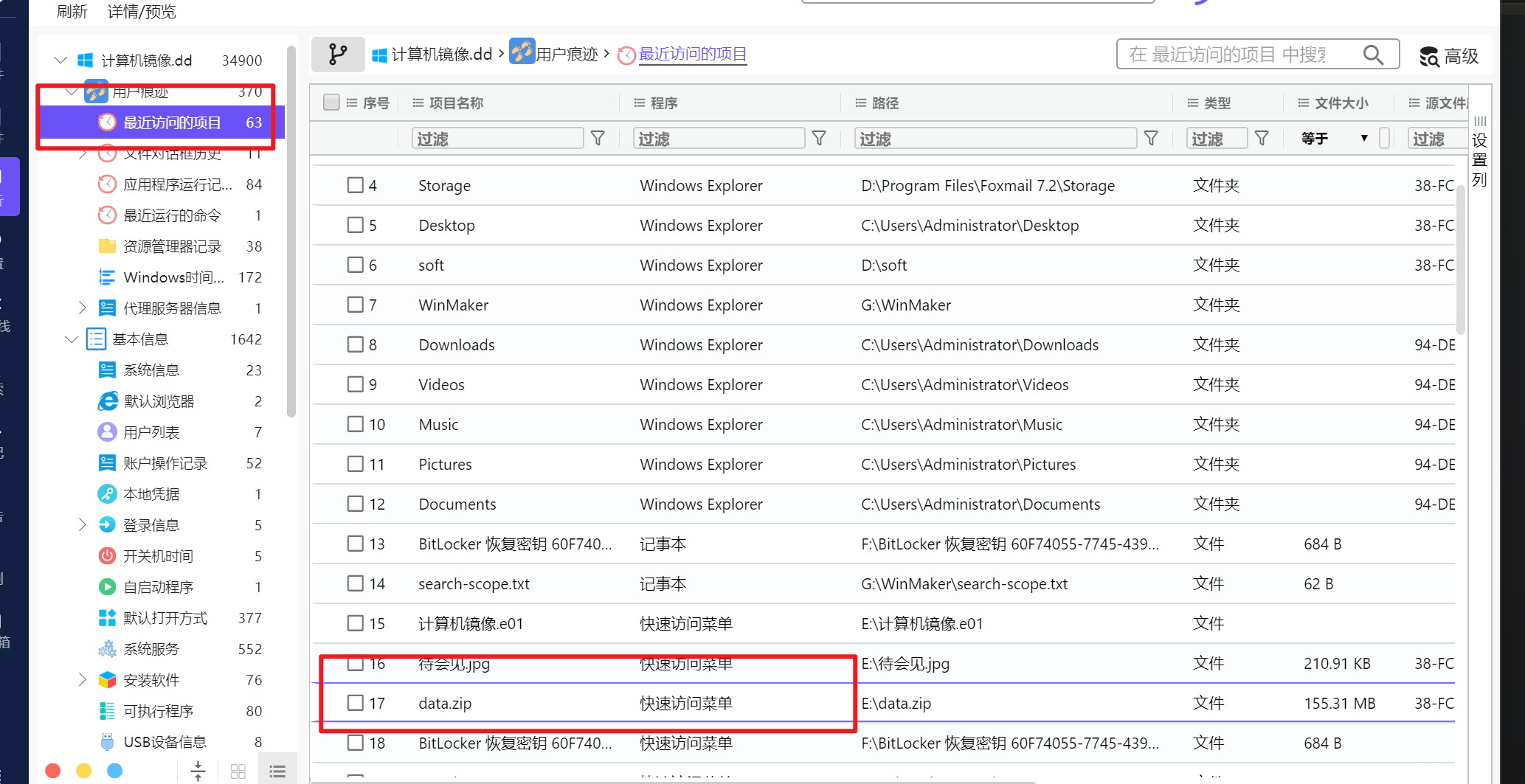The width and height of the screenshot is (1525, 784).
Task: Click the search magnifier icon
Action: tap(1373, 55)
